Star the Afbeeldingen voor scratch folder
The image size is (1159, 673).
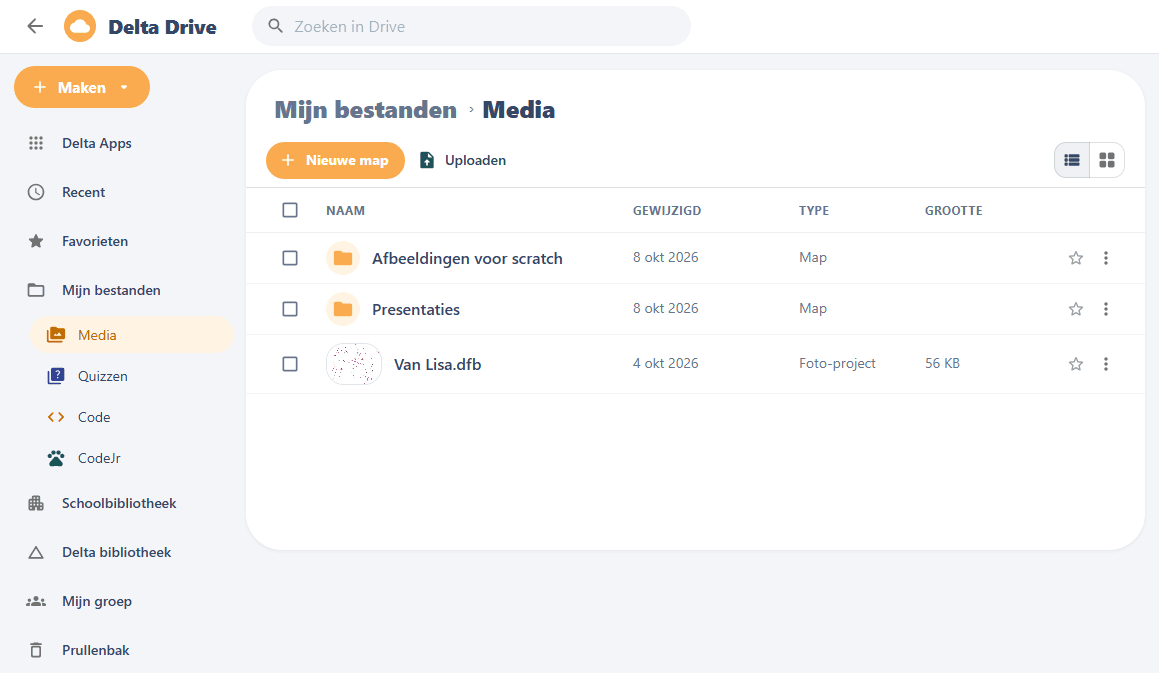[1075, 258]
